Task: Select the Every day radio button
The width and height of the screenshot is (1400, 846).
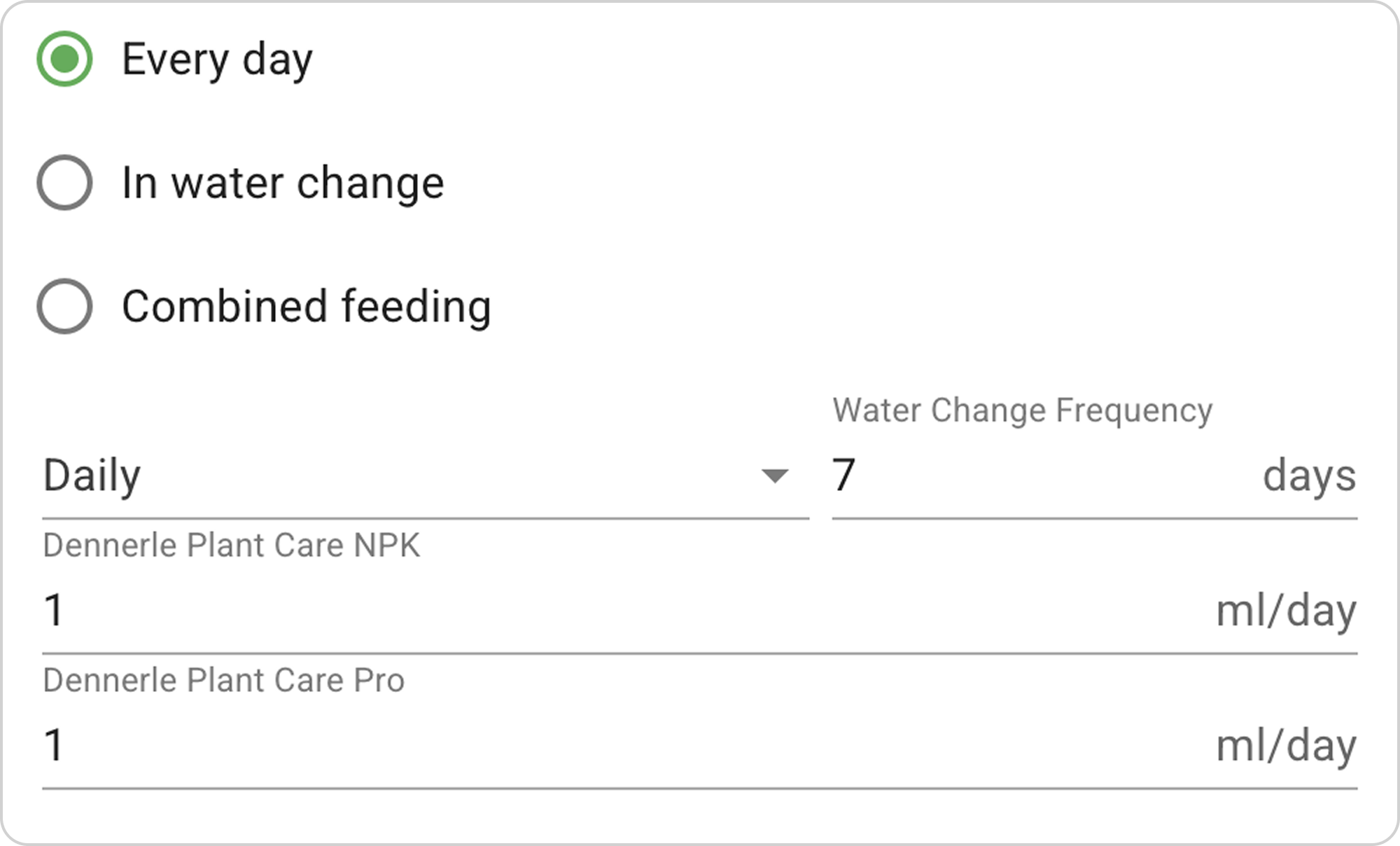Action: coord(64,59)
